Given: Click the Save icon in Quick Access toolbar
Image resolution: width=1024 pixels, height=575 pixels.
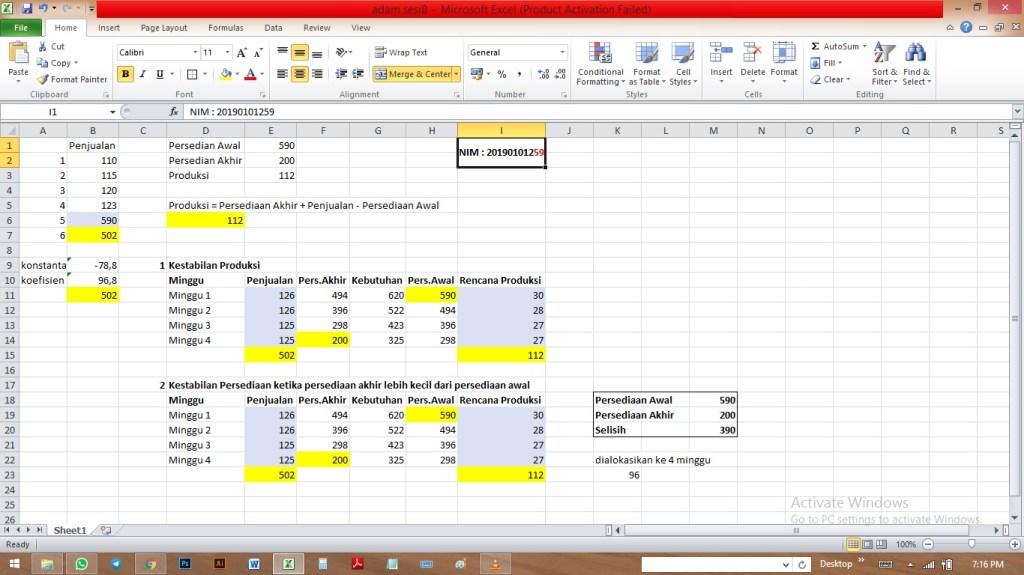Looking at the screenshot, I should 27,8.
